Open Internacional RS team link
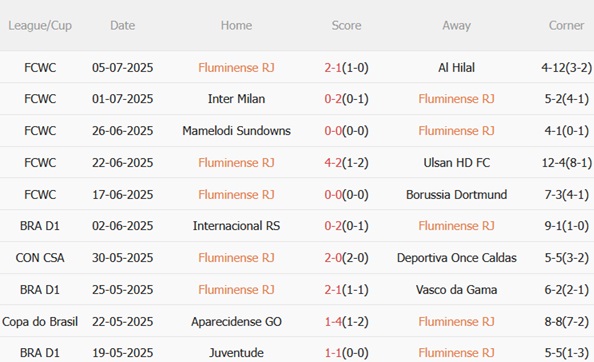Screen dimensions: 594x362 point(236,226)
